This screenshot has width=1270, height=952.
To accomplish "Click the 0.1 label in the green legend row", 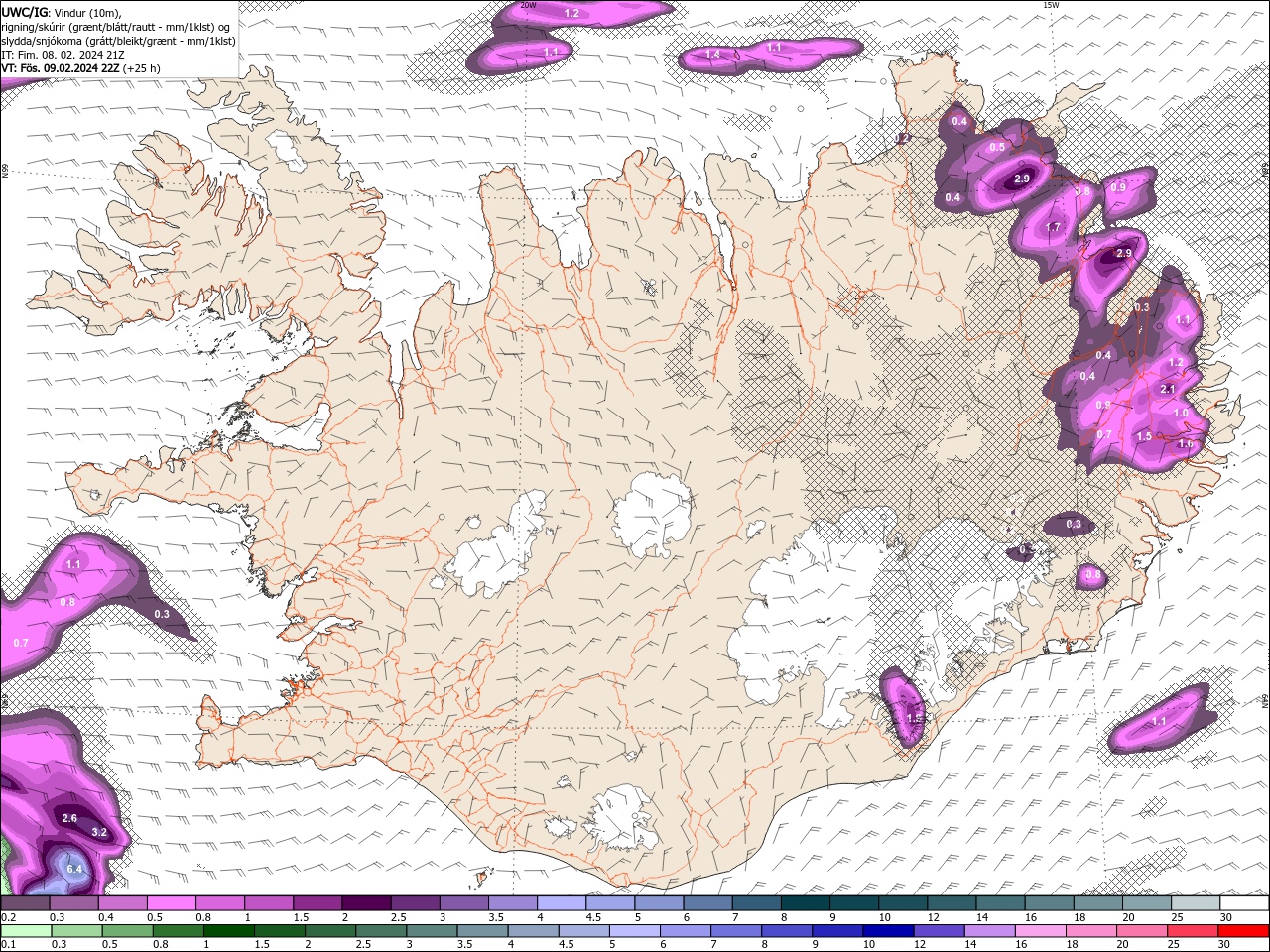I will point(9,944).
